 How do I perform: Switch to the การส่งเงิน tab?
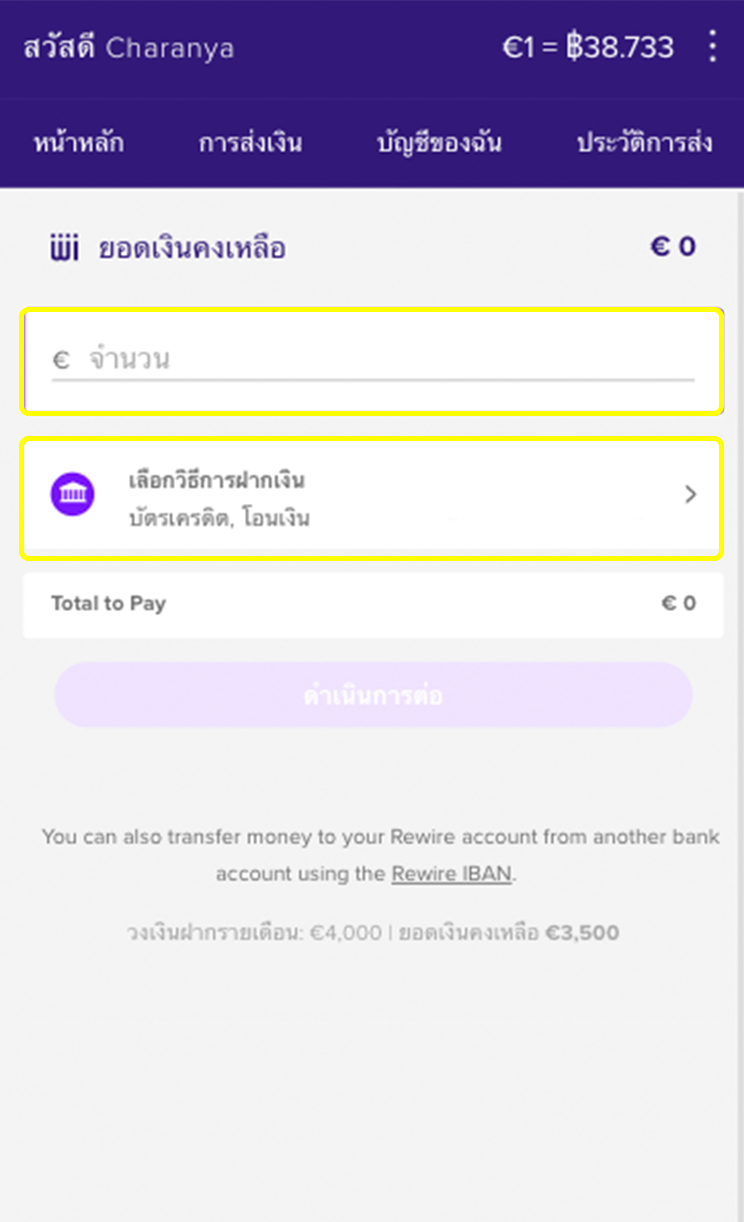(250, 143)
